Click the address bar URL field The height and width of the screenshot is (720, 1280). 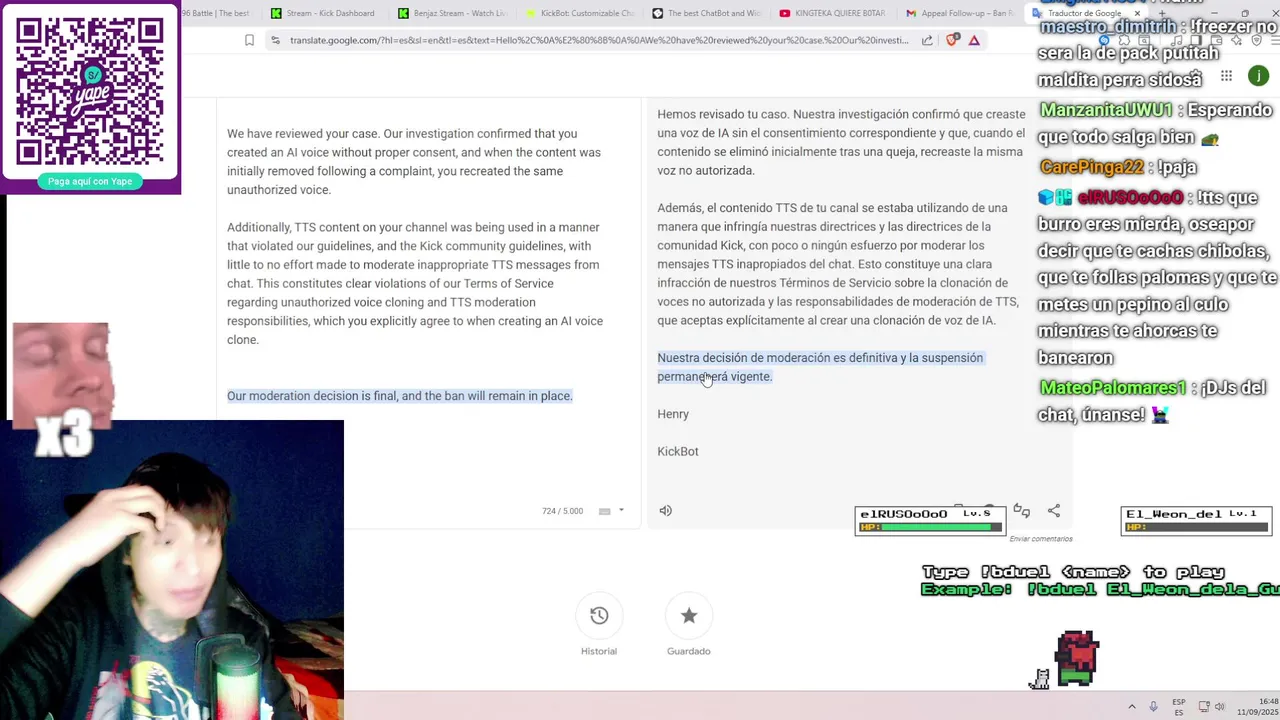[599, 40]
